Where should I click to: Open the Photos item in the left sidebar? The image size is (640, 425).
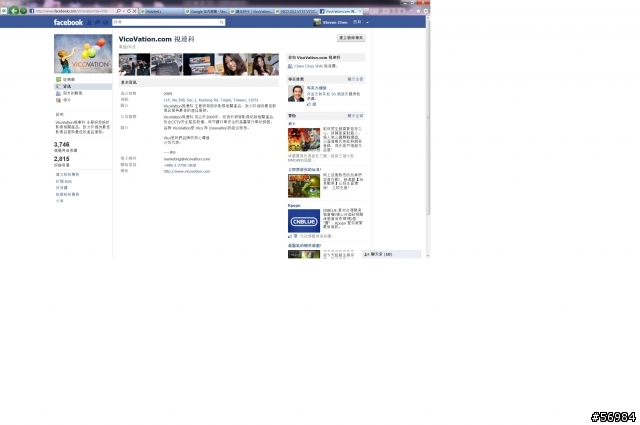click(x=64, y=100)
